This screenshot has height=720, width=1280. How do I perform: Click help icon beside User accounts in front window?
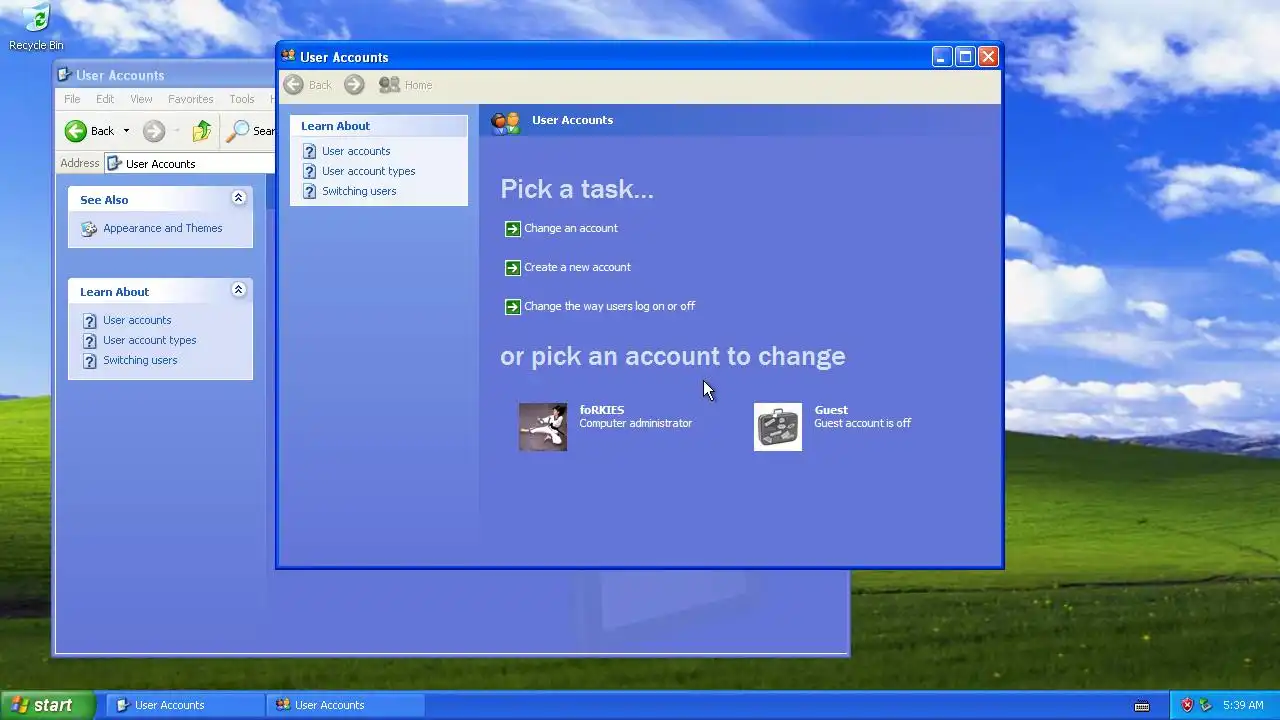pos(309,152)
